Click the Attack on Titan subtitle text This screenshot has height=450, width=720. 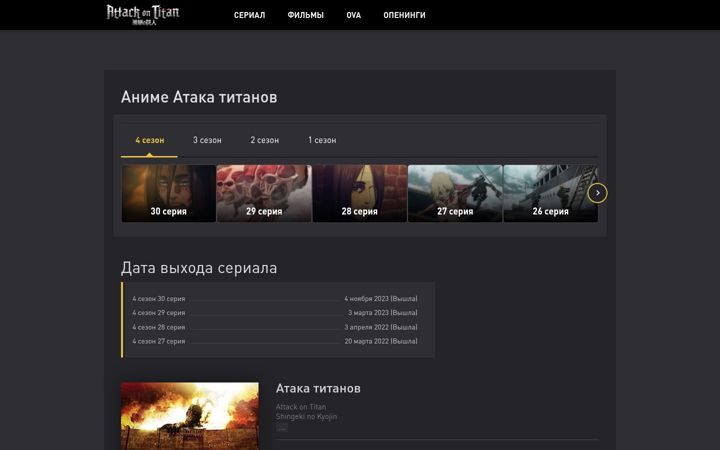pyautogui.click(x=301, y=407)
